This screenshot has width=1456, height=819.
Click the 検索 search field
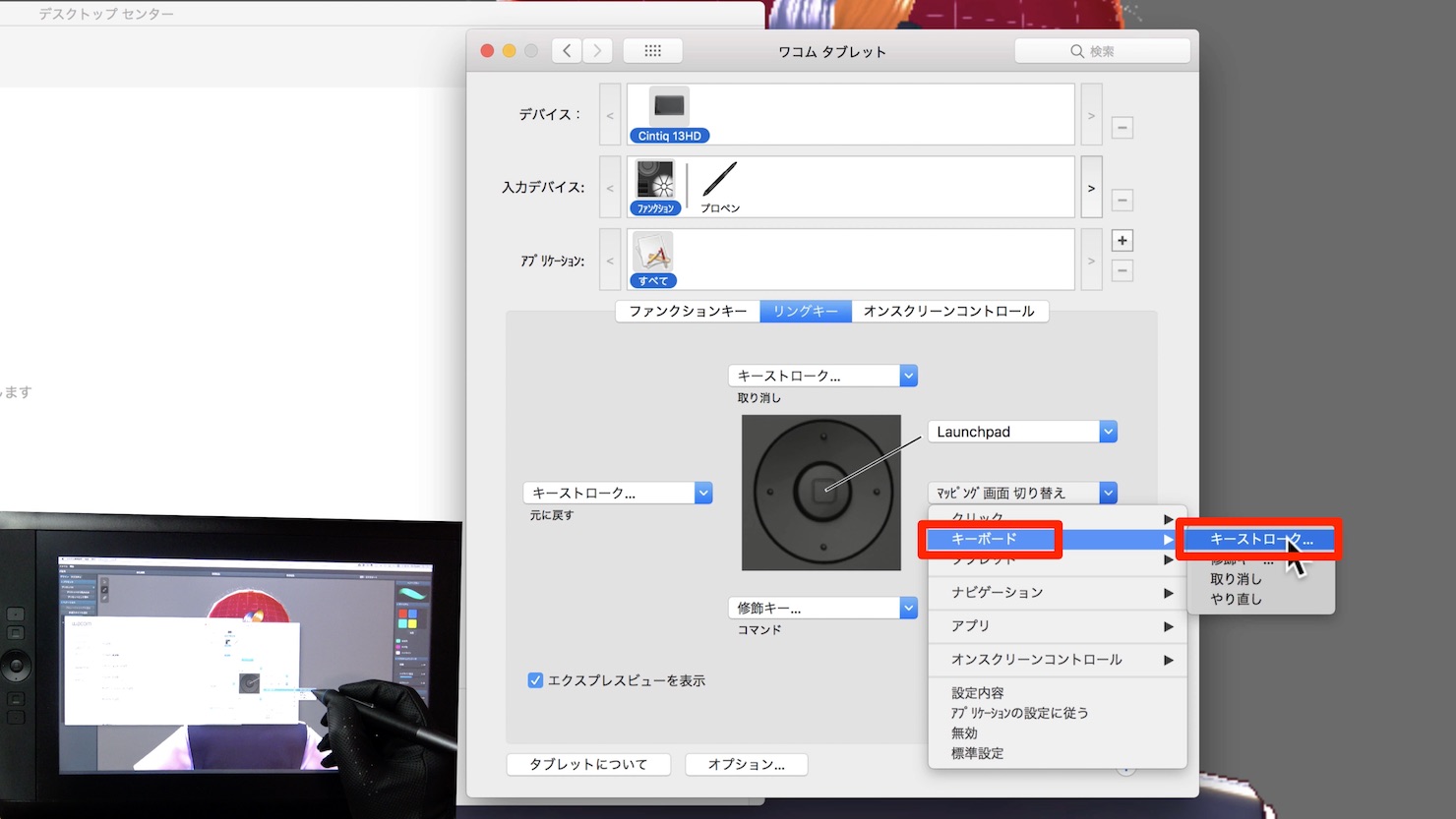[1102, 51]
